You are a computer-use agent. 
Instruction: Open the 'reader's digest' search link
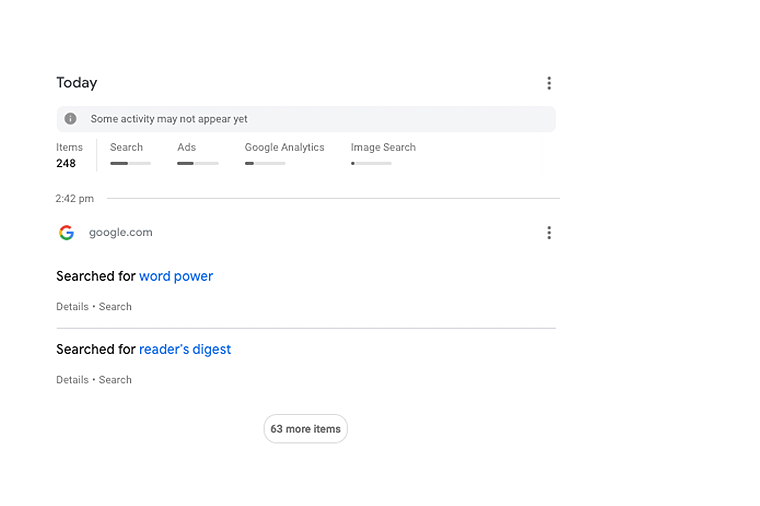tap(185, 349)
